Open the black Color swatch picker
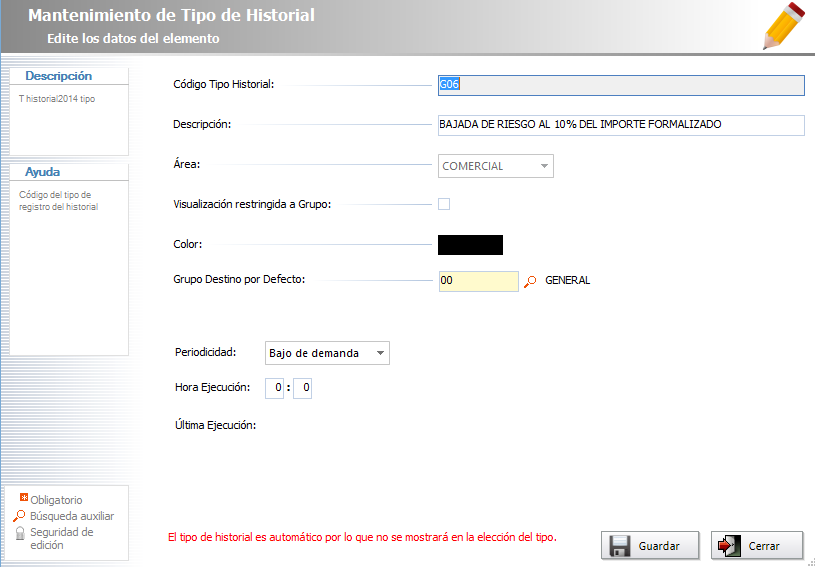Screen dimensions: 815x567 pyautogui.click(x=470, y=245)
